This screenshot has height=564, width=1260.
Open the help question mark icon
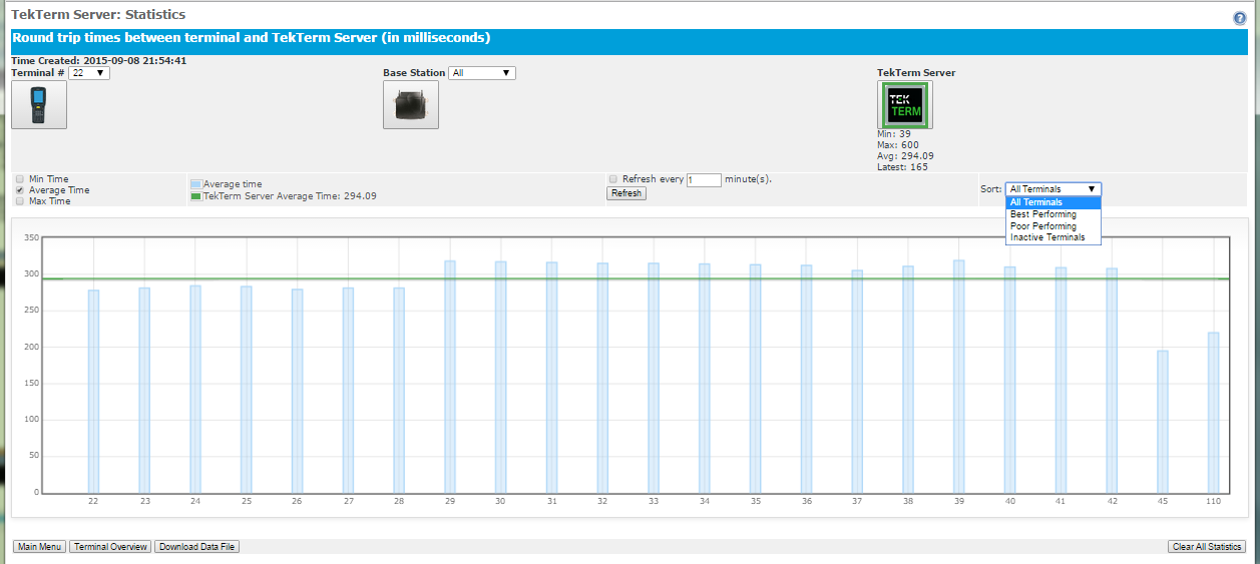1240,18
